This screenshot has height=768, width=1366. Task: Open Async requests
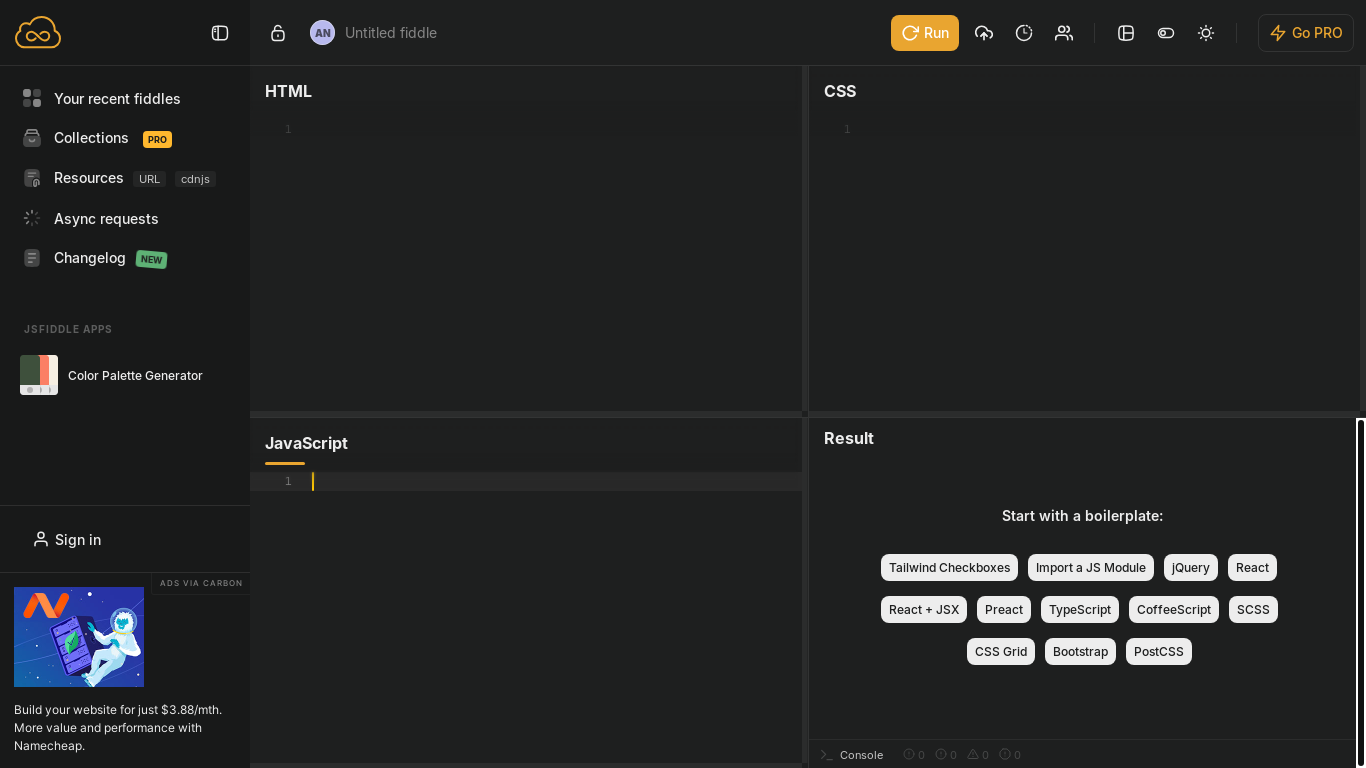coord(106,219)
